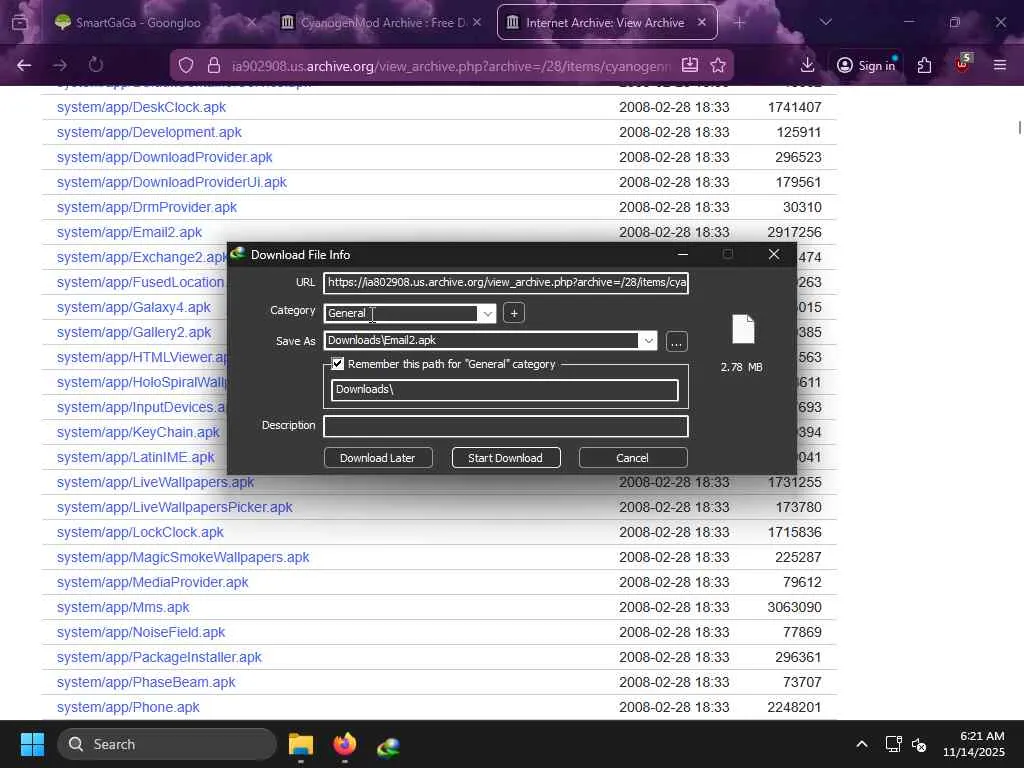This screenshot has height=768, width=1024.
Task: Toggle Remember this path for General category
Action: [338, 364]
